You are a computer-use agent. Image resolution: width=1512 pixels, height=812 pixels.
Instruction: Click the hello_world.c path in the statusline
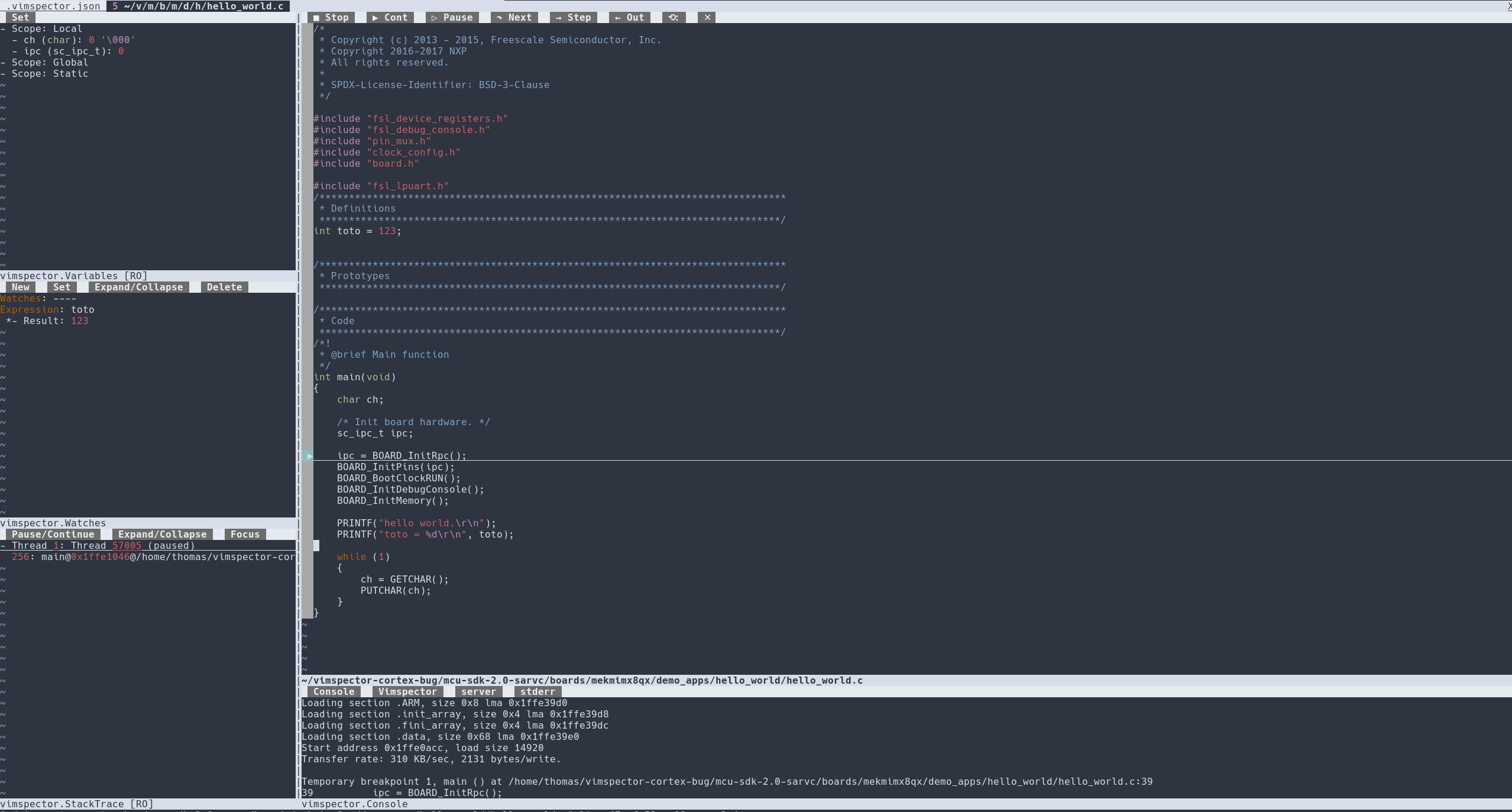[x=582, y=680]
